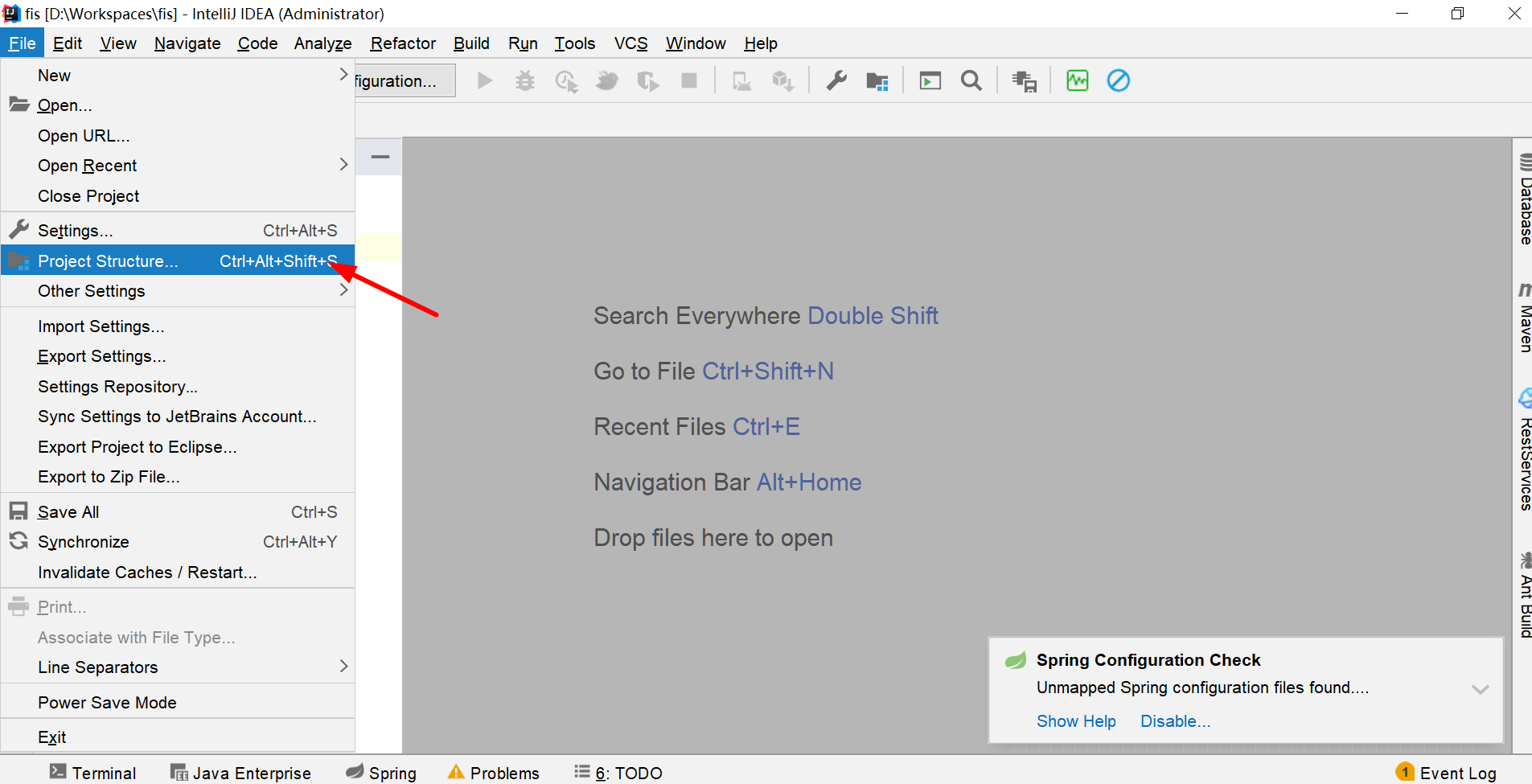Image resolution: width=1532 pixels, height=784 pixels.
Task: Open the Edit menu
Action: [x=68, y=43]
